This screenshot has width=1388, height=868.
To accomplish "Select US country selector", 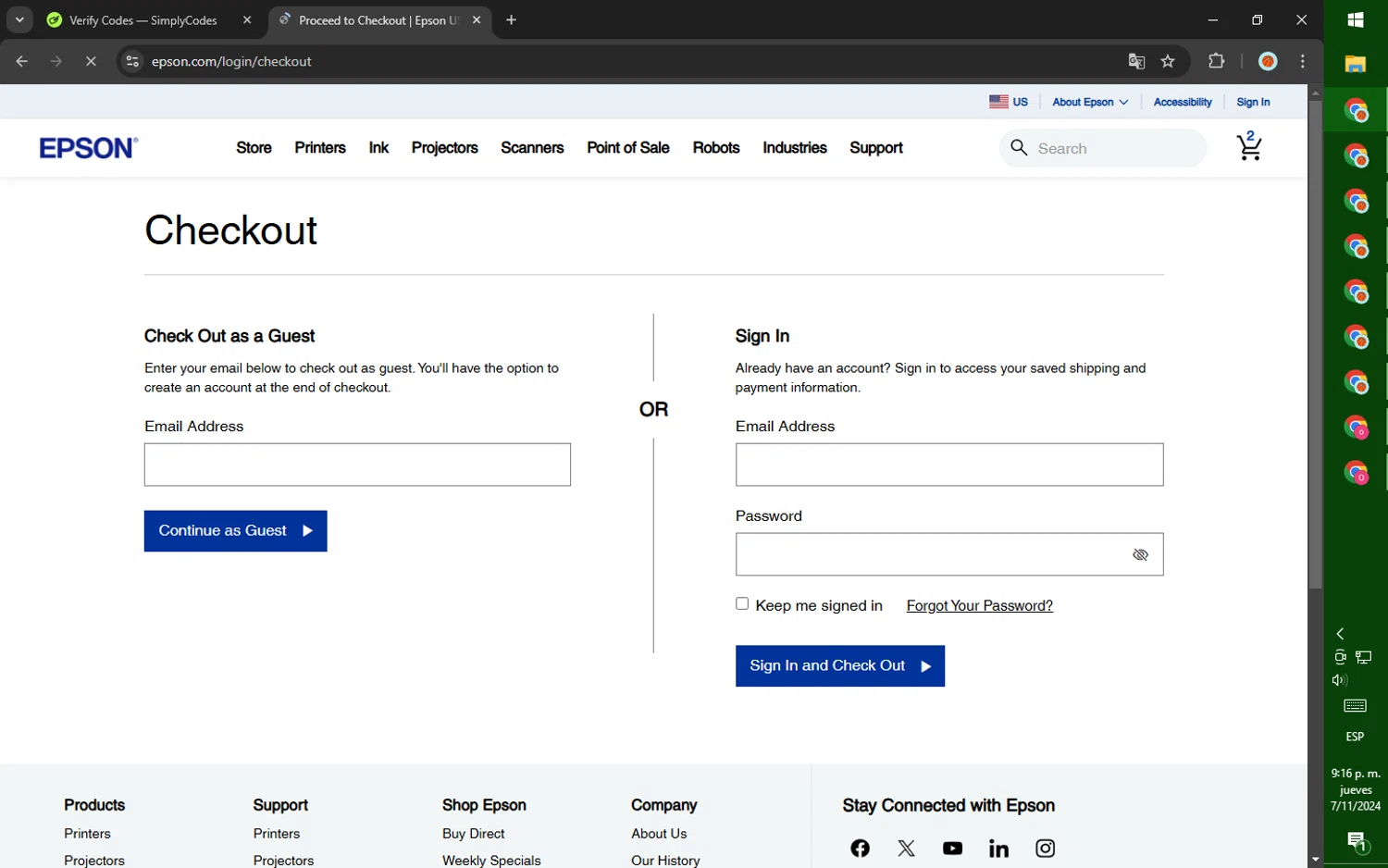I will [1009, 102].
